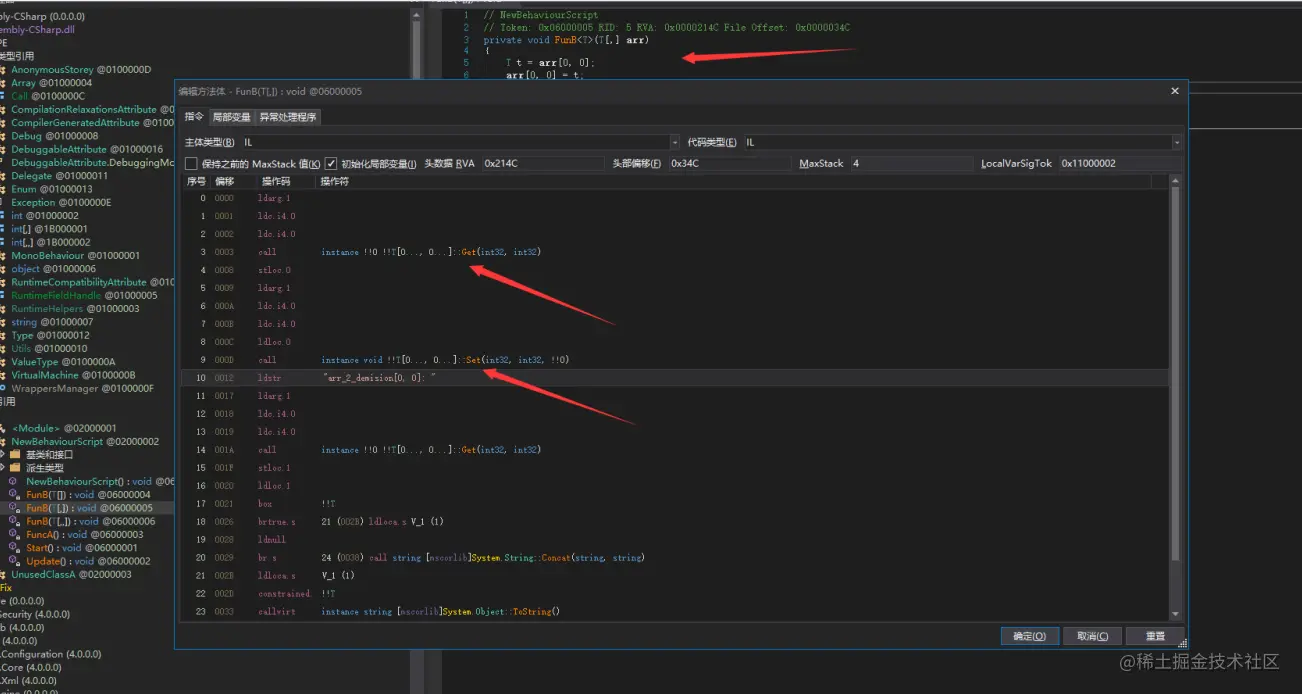Close the 编辑方法体 dialog

[x=1175, y=91]
